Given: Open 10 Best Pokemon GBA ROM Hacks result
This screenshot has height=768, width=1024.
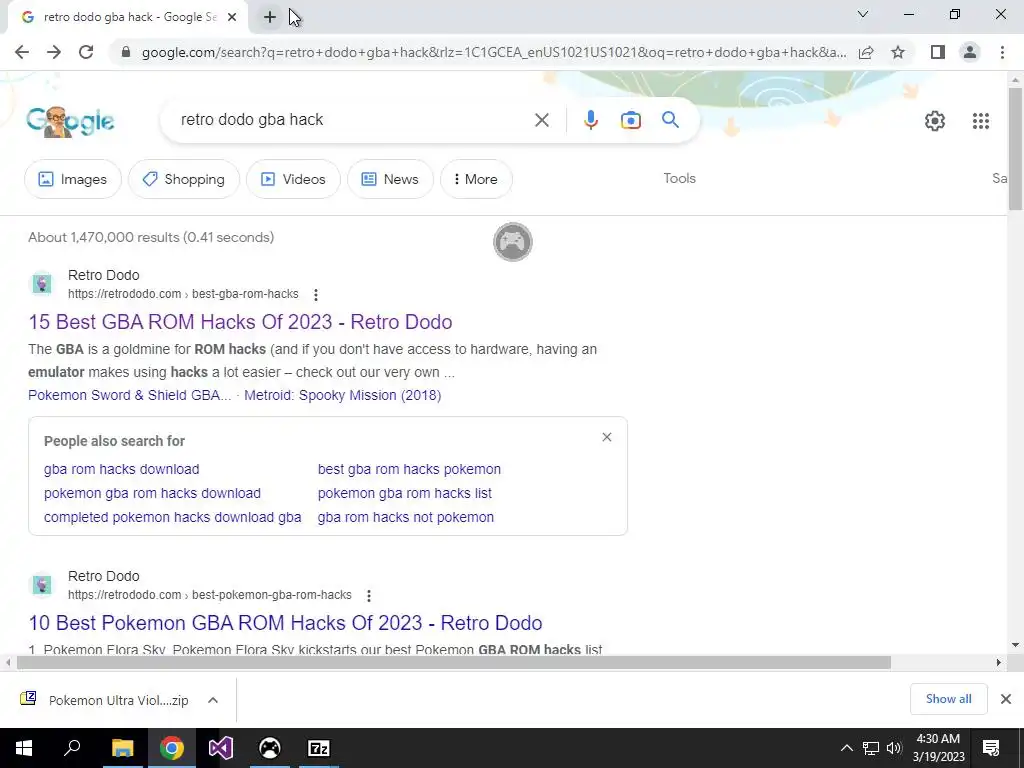Looking at the screenshot, I should click(x=285, y=623).
